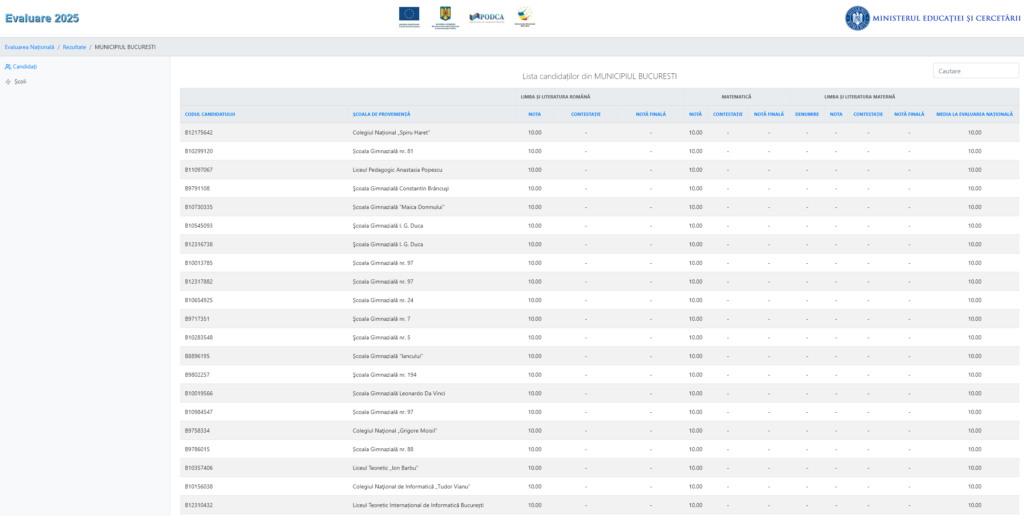Click the European Union flag logo
Viewport: 1024px width, 516px height.
[x=409, y=16]
